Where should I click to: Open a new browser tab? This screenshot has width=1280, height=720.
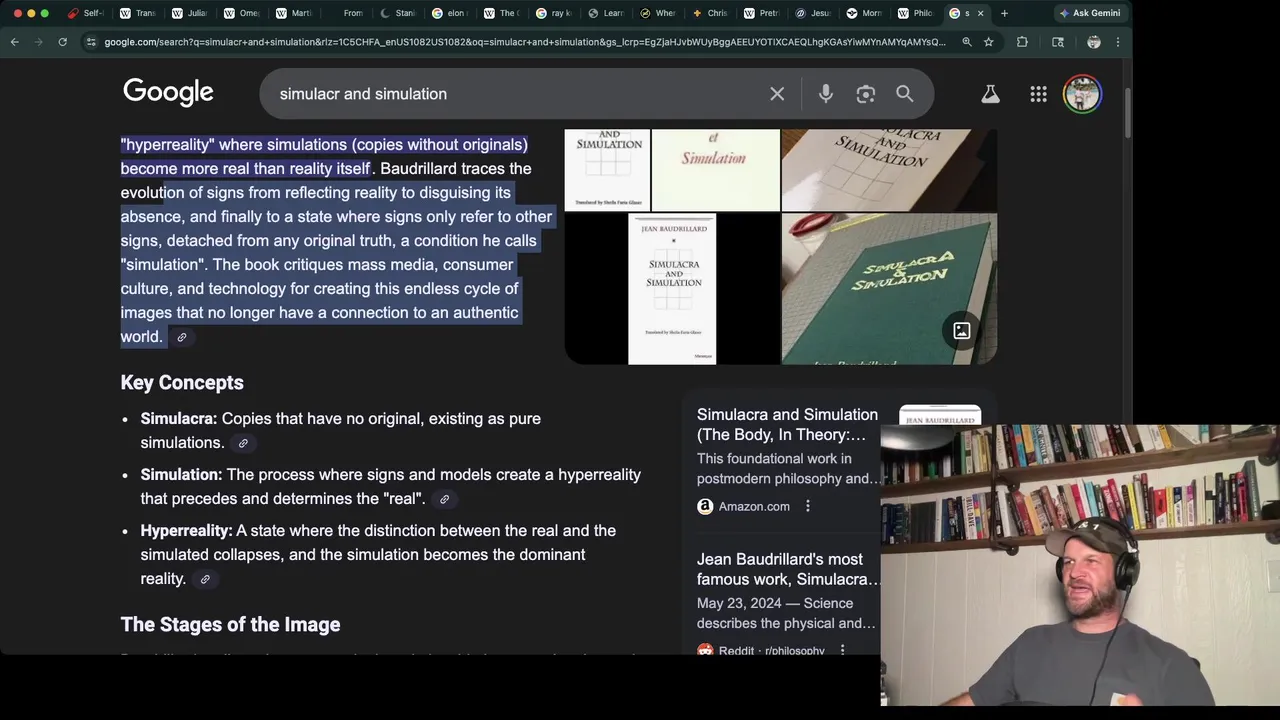[x=1004, y=13]
